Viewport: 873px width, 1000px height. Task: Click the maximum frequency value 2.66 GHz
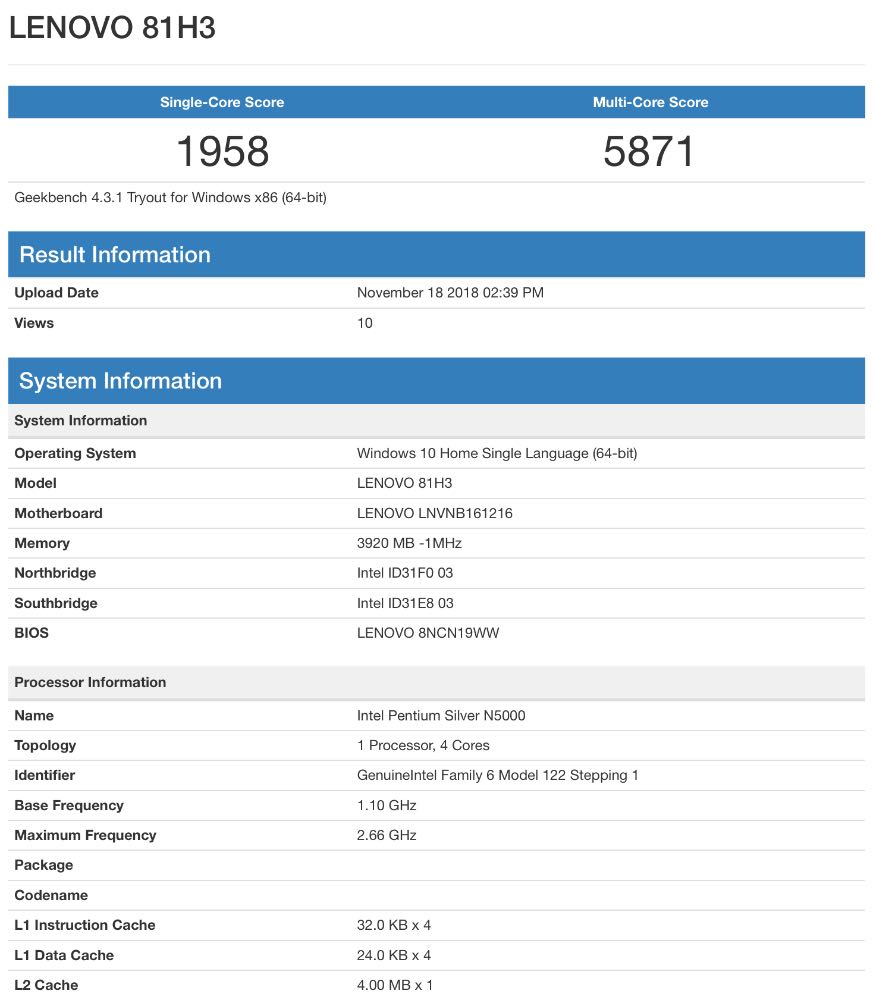pos(387,835)
